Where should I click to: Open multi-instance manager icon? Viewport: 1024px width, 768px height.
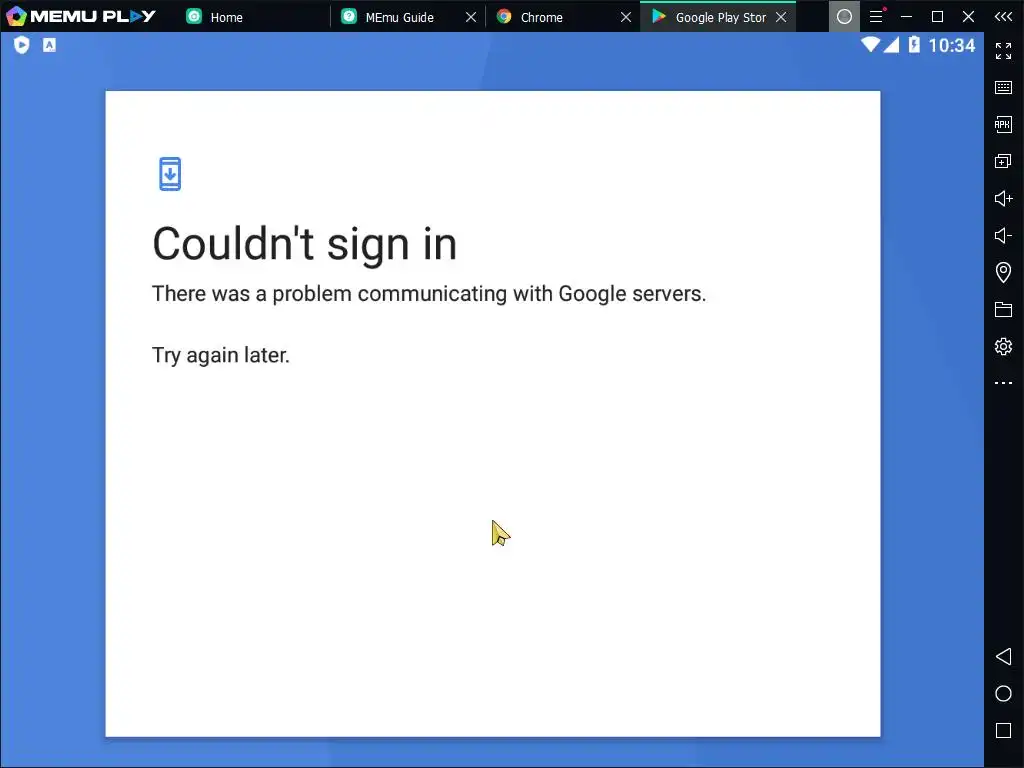pos(1003,161)
